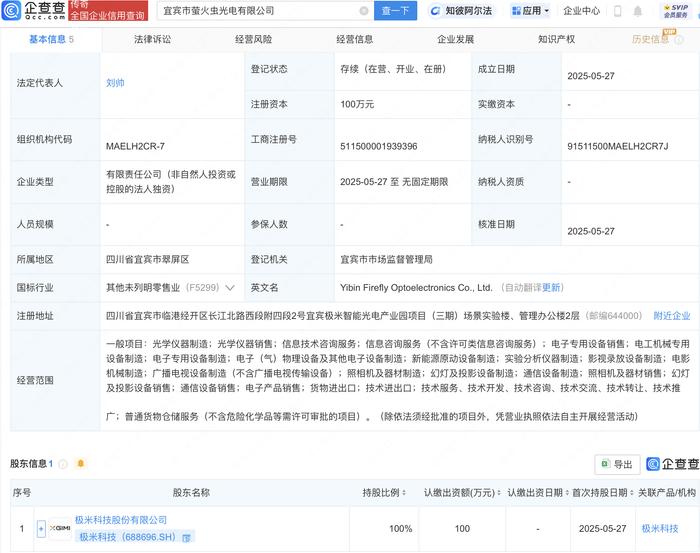Image resolution: width=700 pixels, height=553 pixels.
Task: Expand the 国标行业 F5299 chevron
Action: pyautogui.click(x=230, y=288)
